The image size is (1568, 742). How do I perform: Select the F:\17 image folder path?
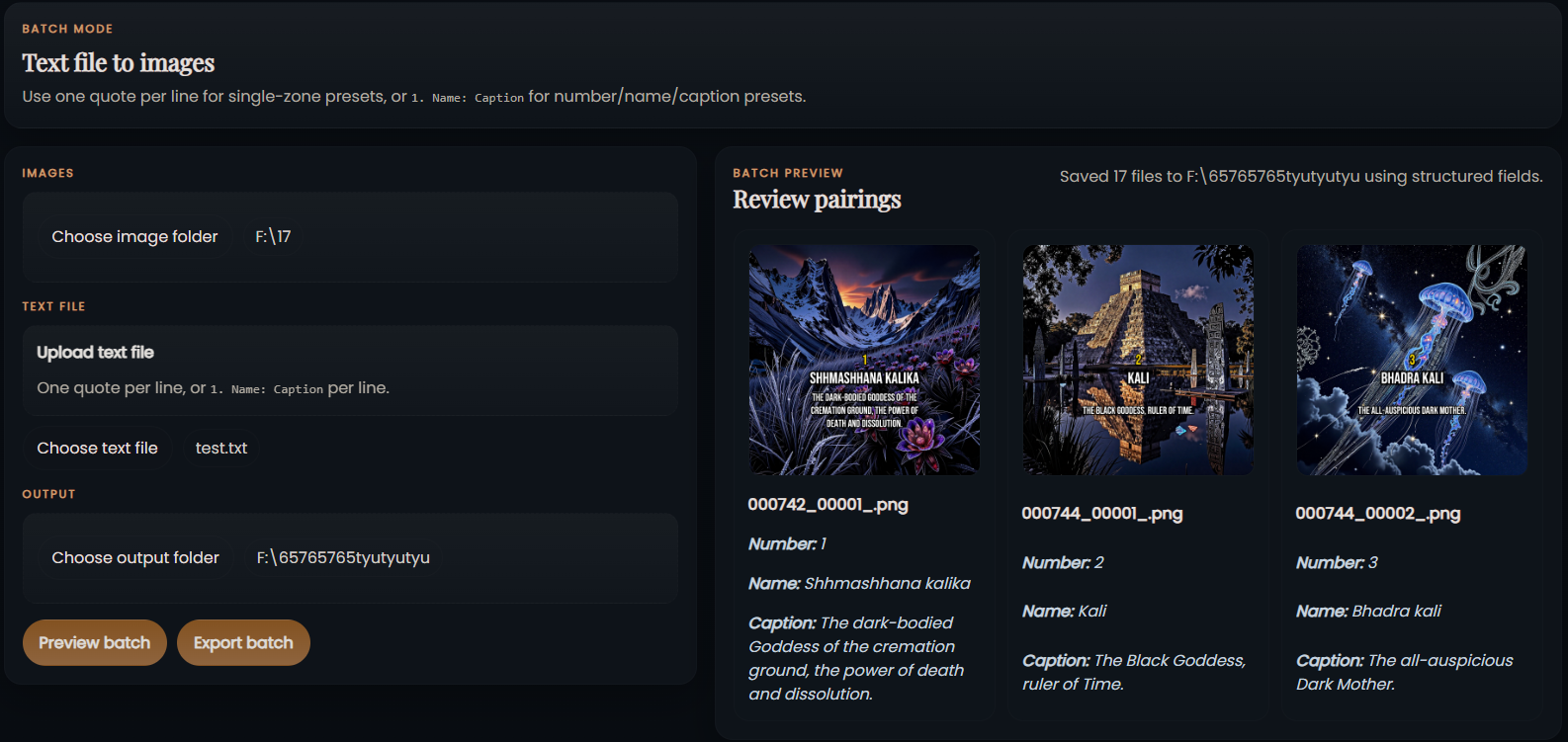pyautogui.click(x=273, y=237)
